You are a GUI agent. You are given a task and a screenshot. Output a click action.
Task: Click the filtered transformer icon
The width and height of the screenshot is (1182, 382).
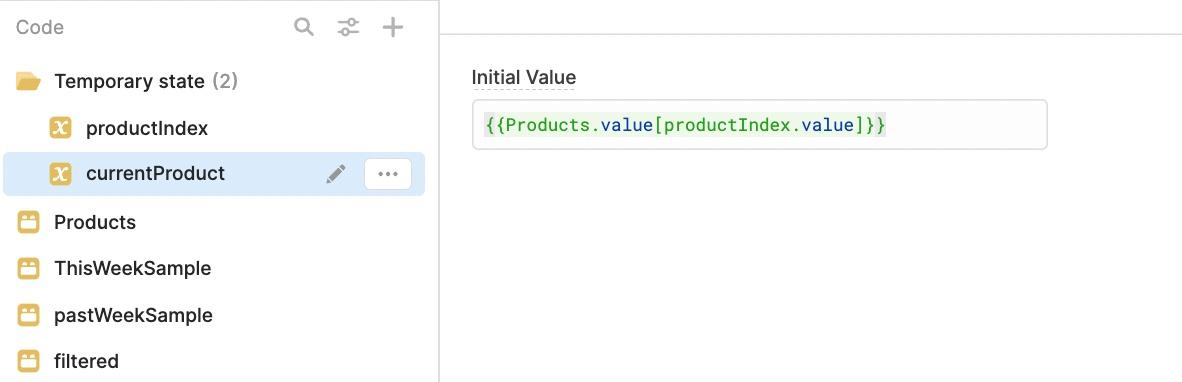pos(29,361)
